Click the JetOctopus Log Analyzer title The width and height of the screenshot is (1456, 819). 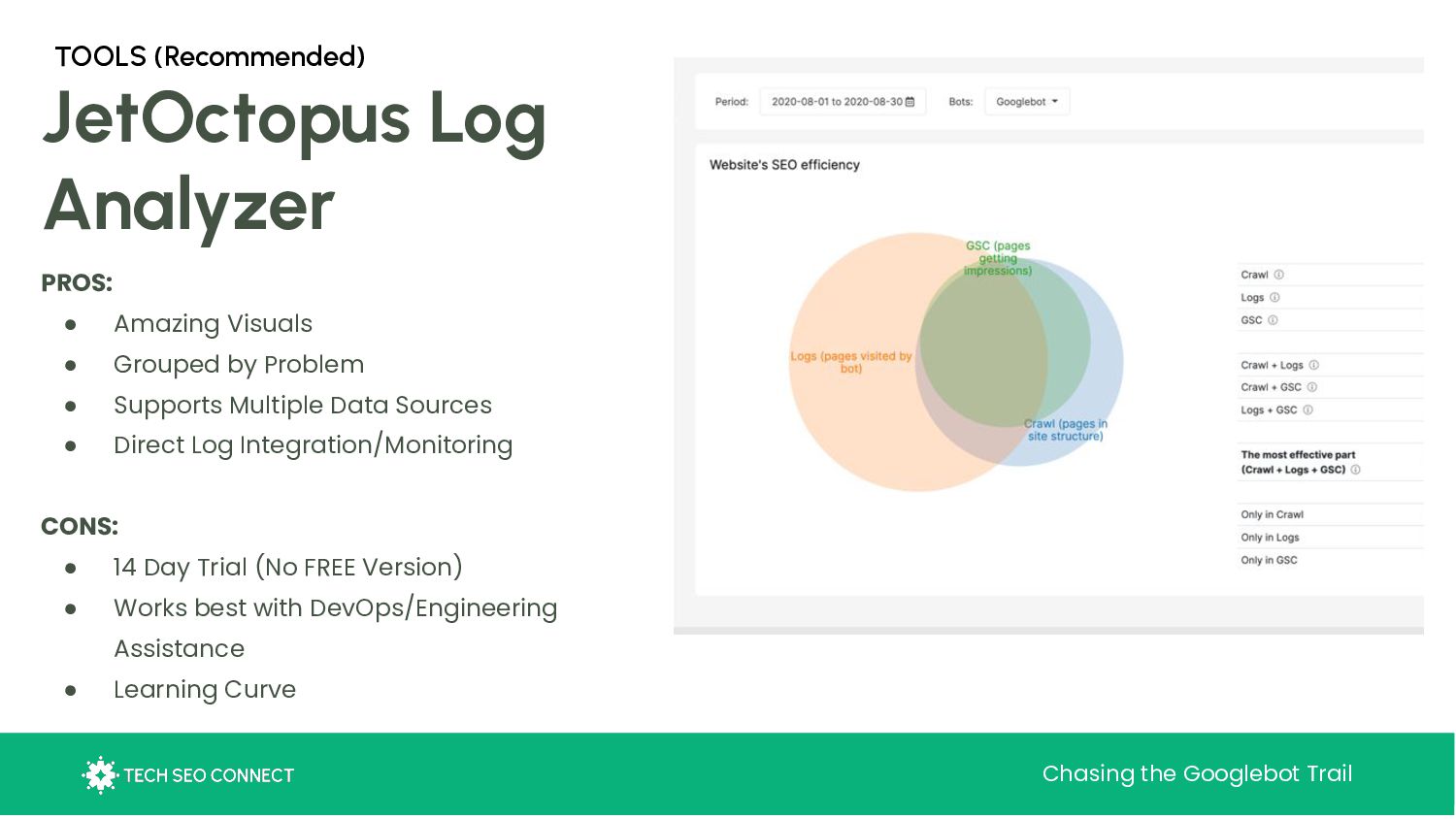point(294,160)
